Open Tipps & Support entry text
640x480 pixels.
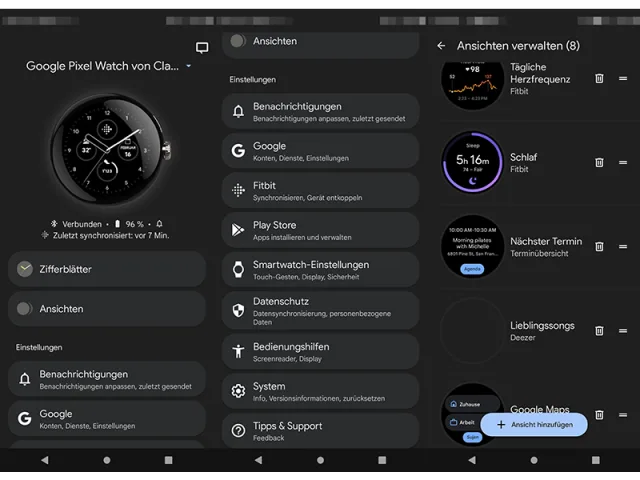click(287, 431)
